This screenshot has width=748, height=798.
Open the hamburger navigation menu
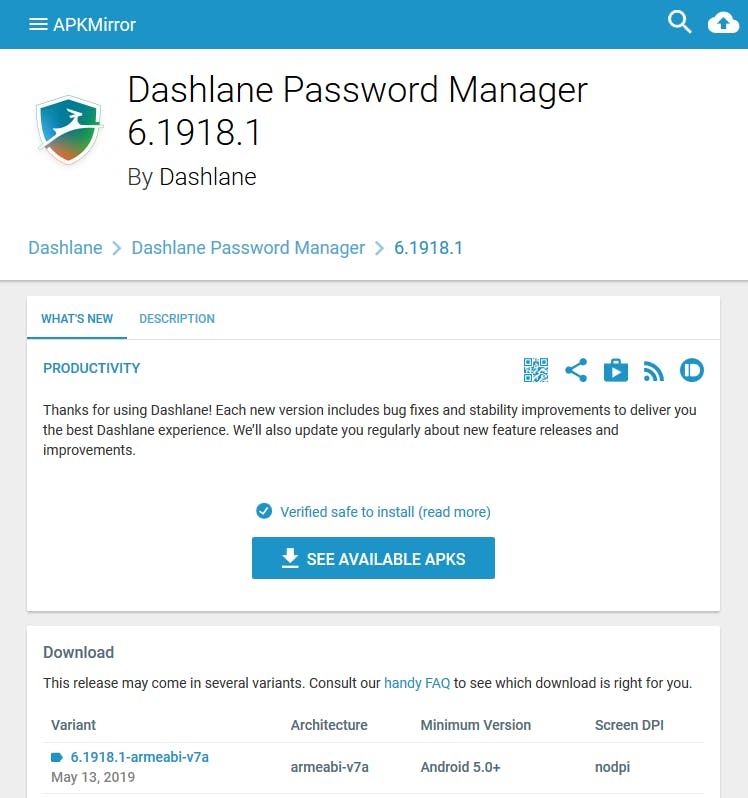[x=38, y=24]
